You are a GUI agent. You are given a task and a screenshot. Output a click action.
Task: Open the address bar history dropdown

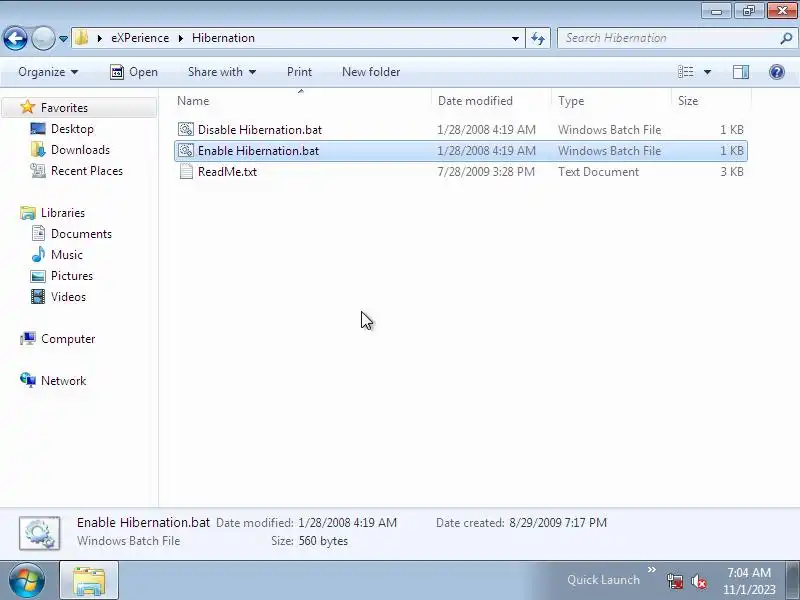(x=515, y=38)
